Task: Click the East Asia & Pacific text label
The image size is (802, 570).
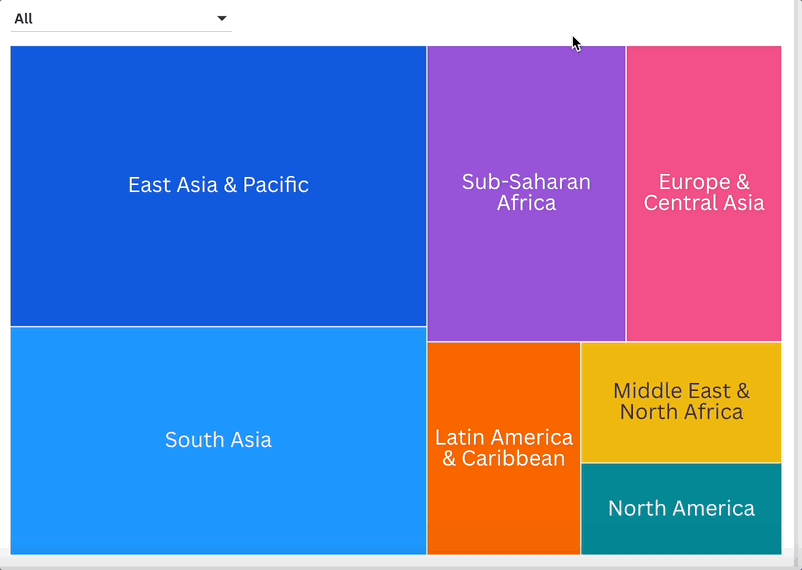Action: click(218, 185)
